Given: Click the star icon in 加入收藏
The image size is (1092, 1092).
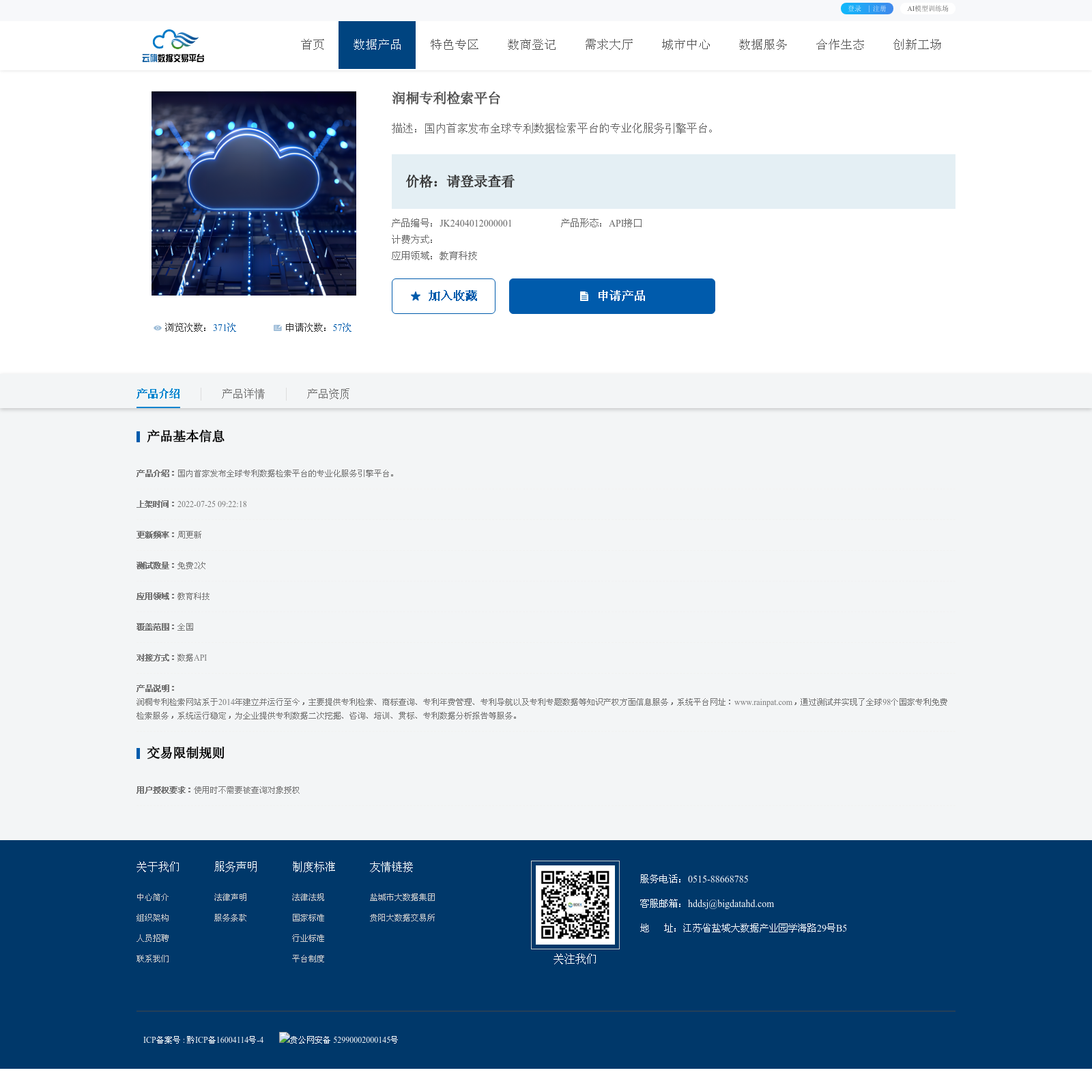Looking at the screenshot, I should click(x=416, y=296).
